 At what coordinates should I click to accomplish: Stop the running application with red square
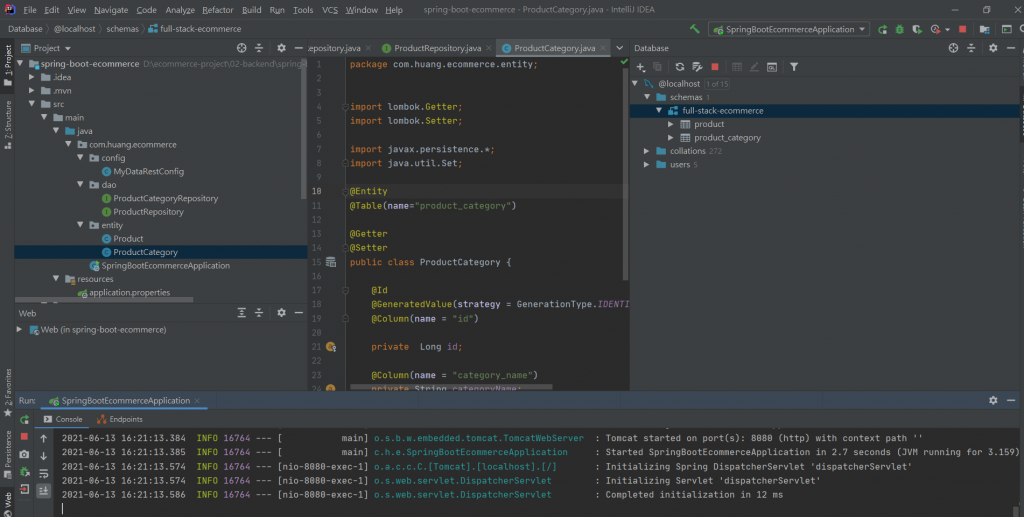[x=962, y=29]
